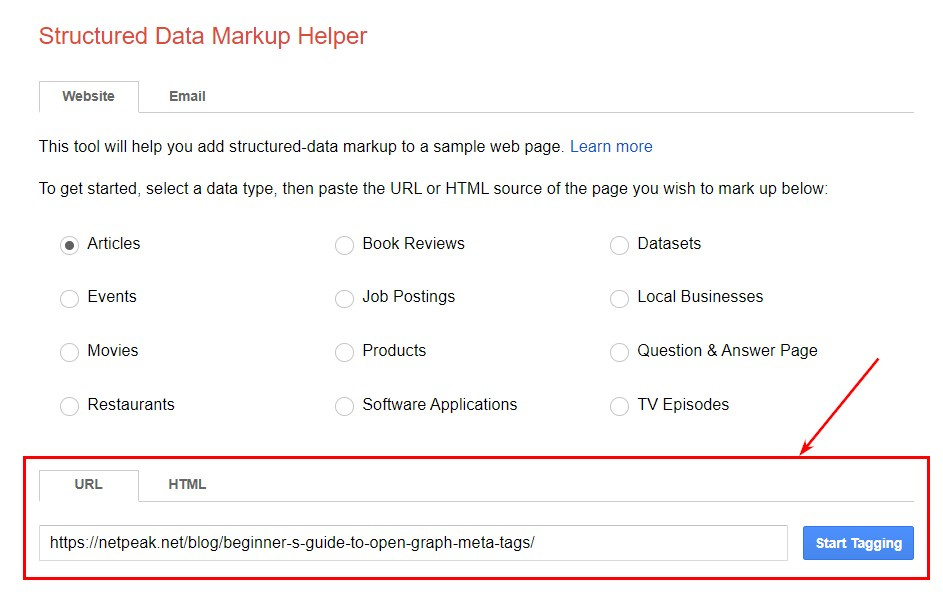
Task: Pick Software Applications data type
Action: click(x=344, y=406)
